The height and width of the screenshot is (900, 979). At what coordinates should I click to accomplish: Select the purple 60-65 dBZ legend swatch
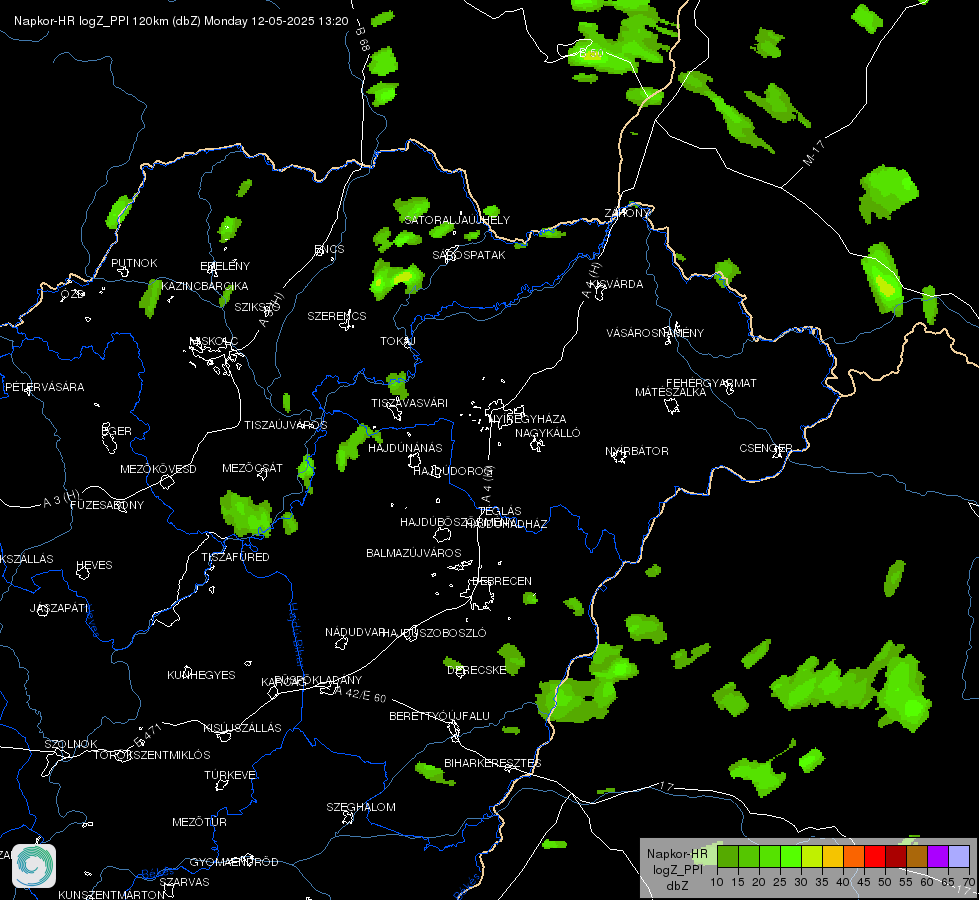(x=938, y=856)
